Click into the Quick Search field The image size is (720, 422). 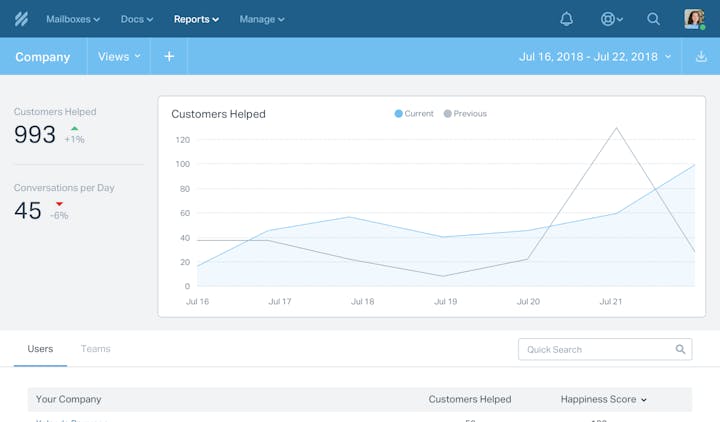pos(595,350)
